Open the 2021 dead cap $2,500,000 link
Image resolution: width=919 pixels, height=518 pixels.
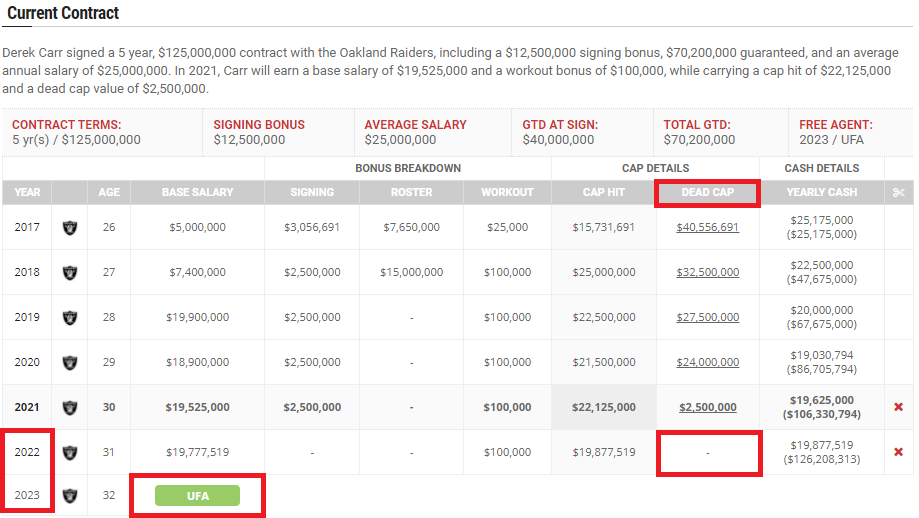tap(707, 407)
